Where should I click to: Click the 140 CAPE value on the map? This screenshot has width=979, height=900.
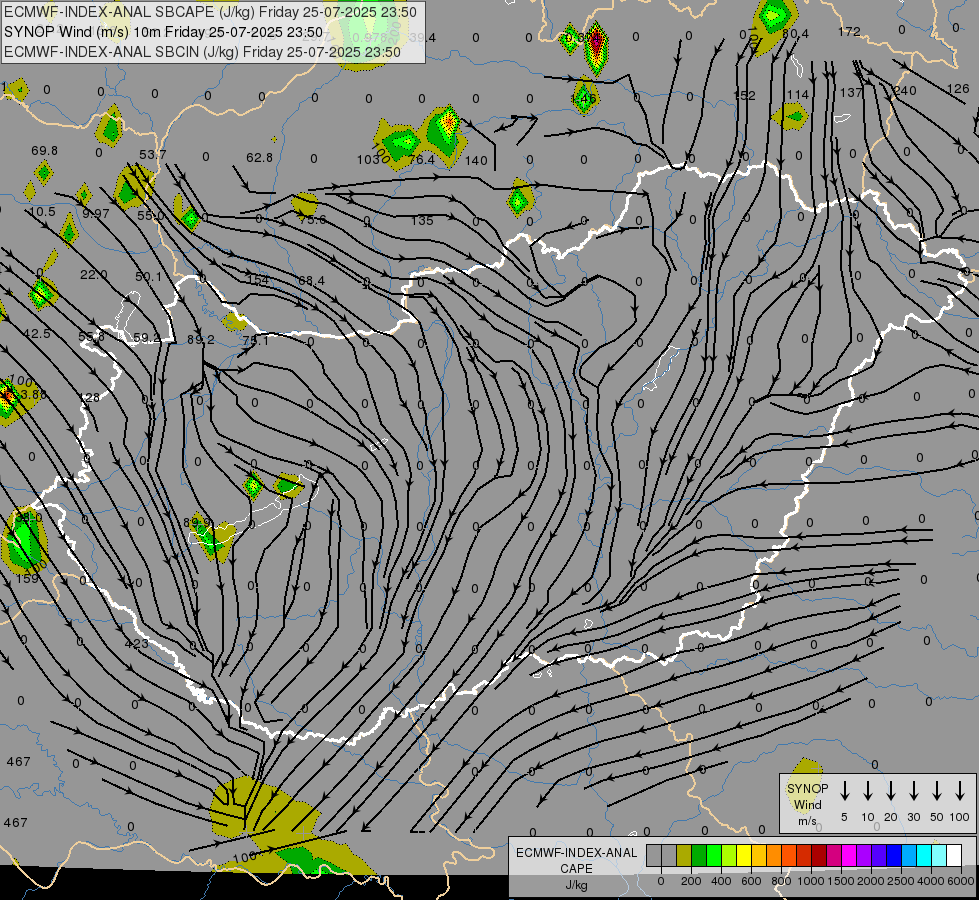click(x=476, y=161)
